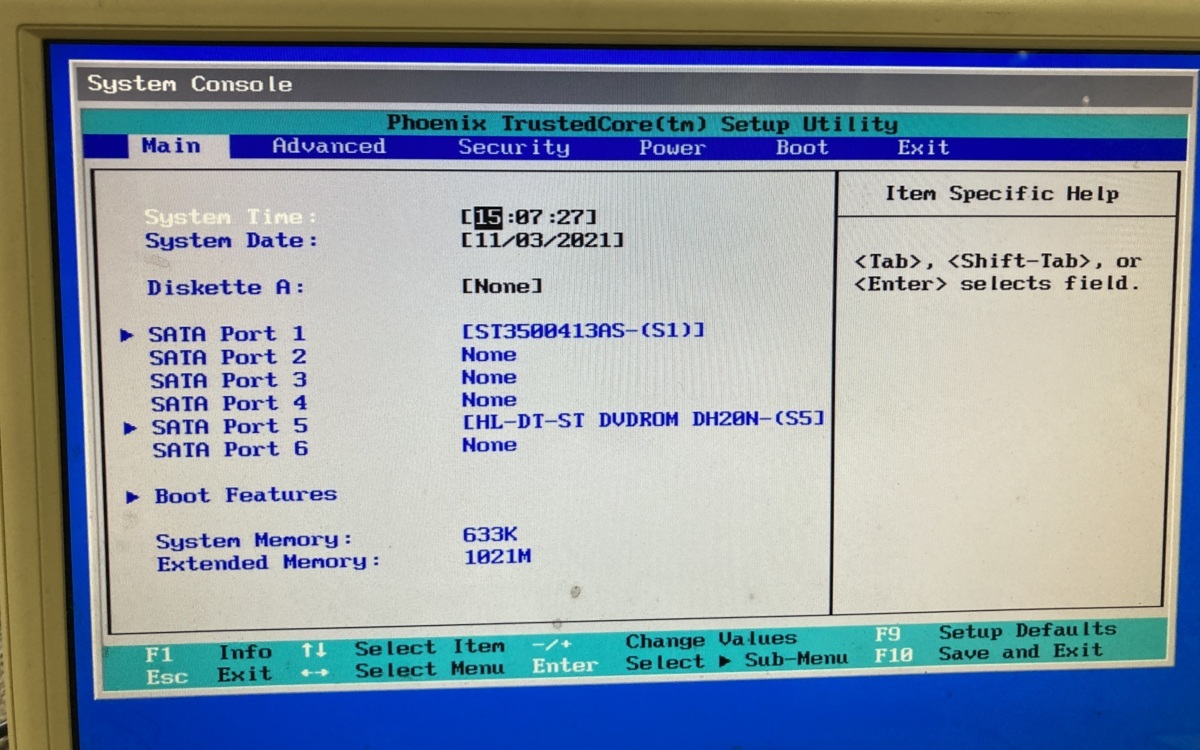Click the None value for SATA Port 6
The height and width of the screenshot is (750, 1200).
pos(490,445)
